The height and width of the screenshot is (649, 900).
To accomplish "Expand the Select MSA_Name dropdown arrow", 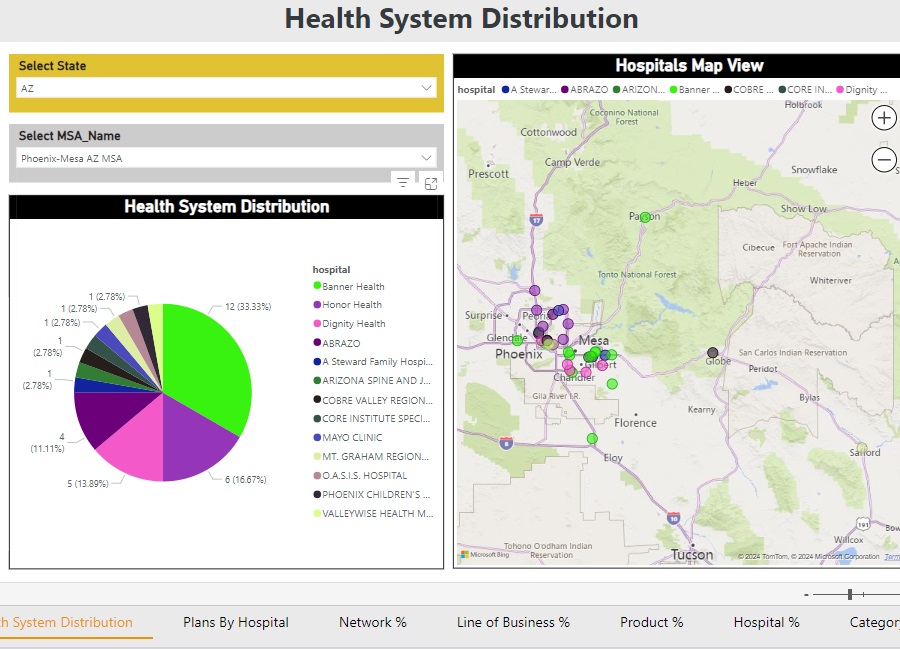I will click(x=426, y=158).
